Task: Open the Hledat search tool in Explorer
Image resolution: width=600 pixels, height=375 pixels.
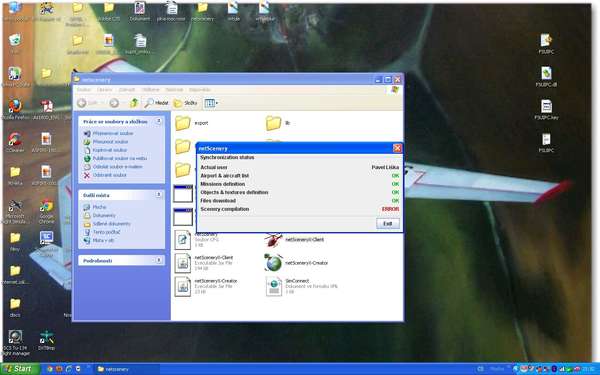Action: (x=157, y=103)
